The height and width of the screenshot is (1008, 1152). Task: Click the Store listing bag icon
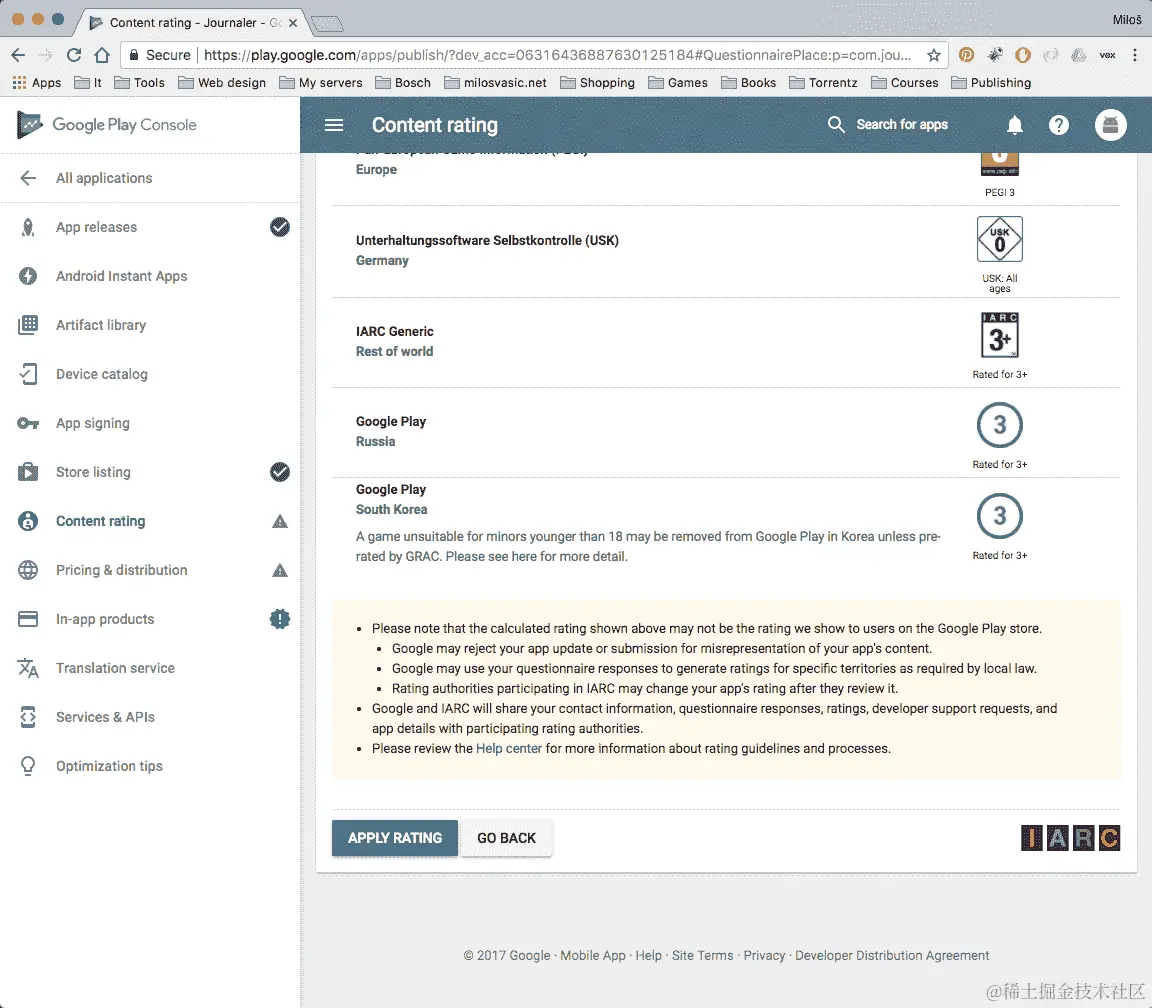[28, 472]
